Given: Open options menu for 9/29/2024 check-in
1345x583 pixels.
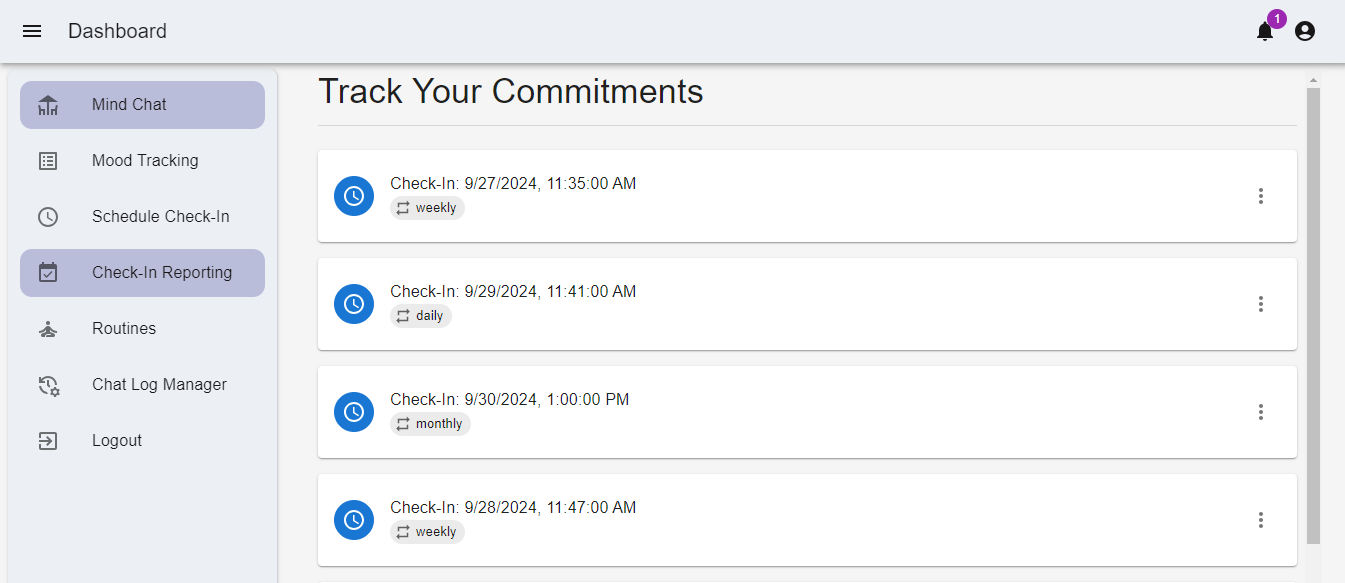Looking at the screenshot, I should (x=1261, y=304).
